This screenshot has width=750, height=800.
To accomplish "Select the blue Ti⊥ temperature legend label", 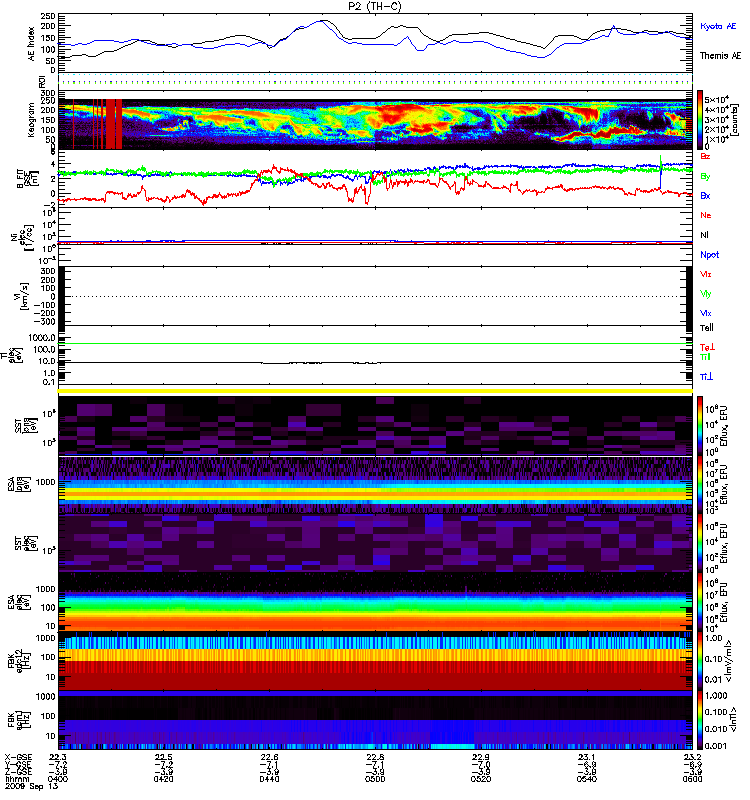I will (x=707, y=377).
